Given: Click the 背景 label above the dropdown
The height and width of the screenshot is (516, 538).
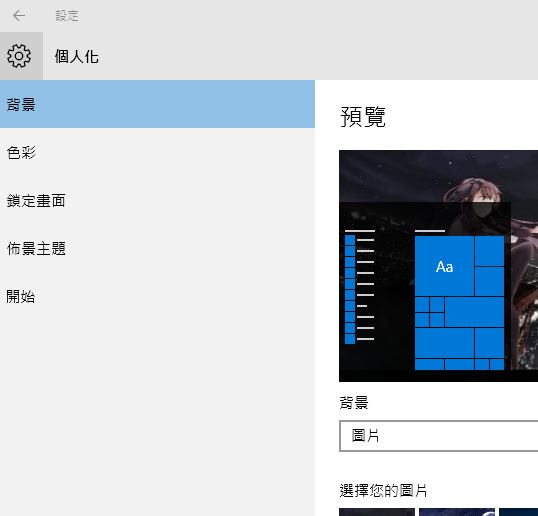Looking at the screenshot, I should pyautogui.click(x=354, y=402).
